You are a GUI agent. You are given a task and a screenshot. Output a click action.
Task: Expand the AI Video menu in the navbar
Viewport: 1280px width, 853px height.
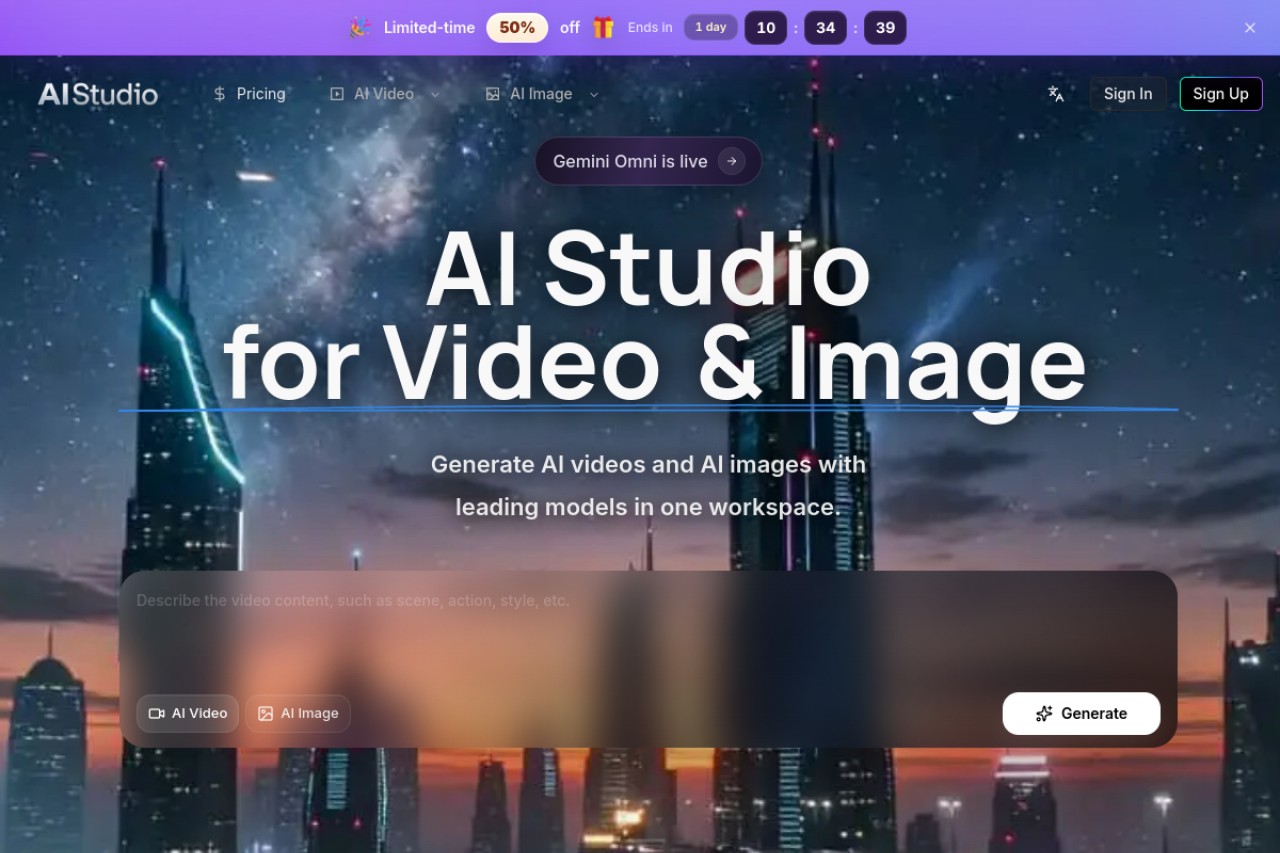point(385,94)
